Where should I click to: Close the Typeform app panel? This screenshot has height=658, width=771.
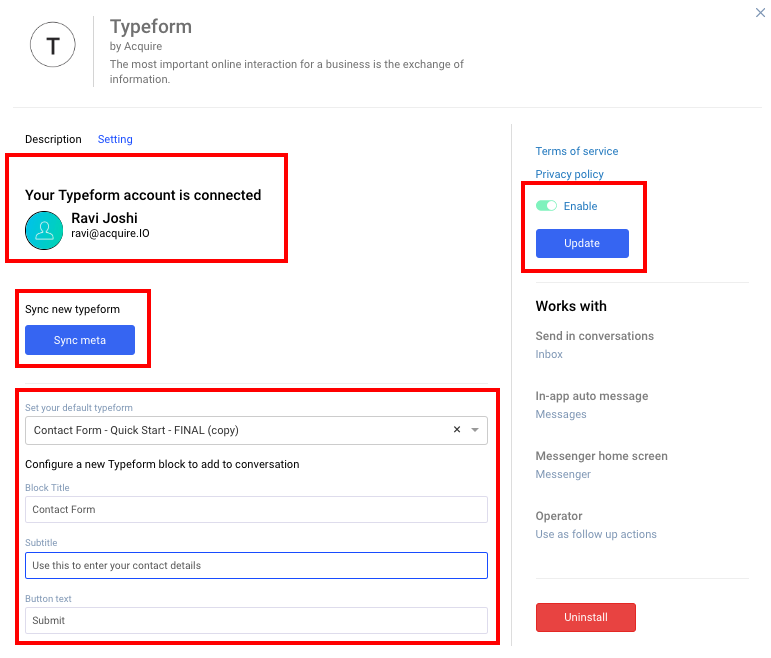tap(760, 13)
